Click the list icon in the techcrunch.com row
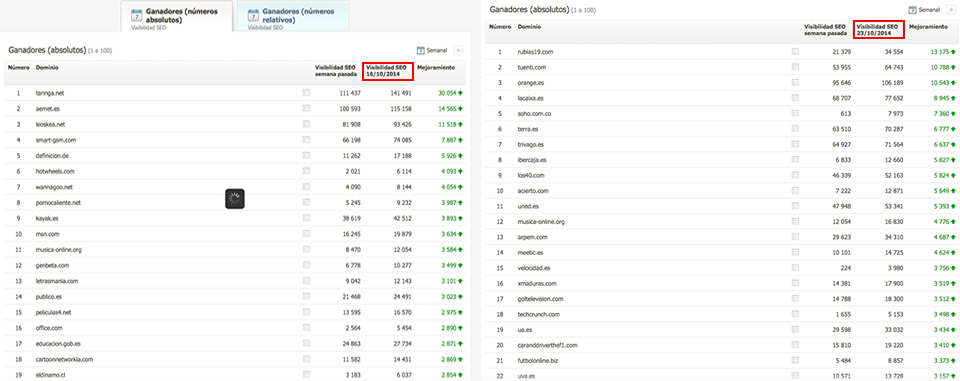The width and height of the screenshot is (960, 381). [x=795, y=315]
